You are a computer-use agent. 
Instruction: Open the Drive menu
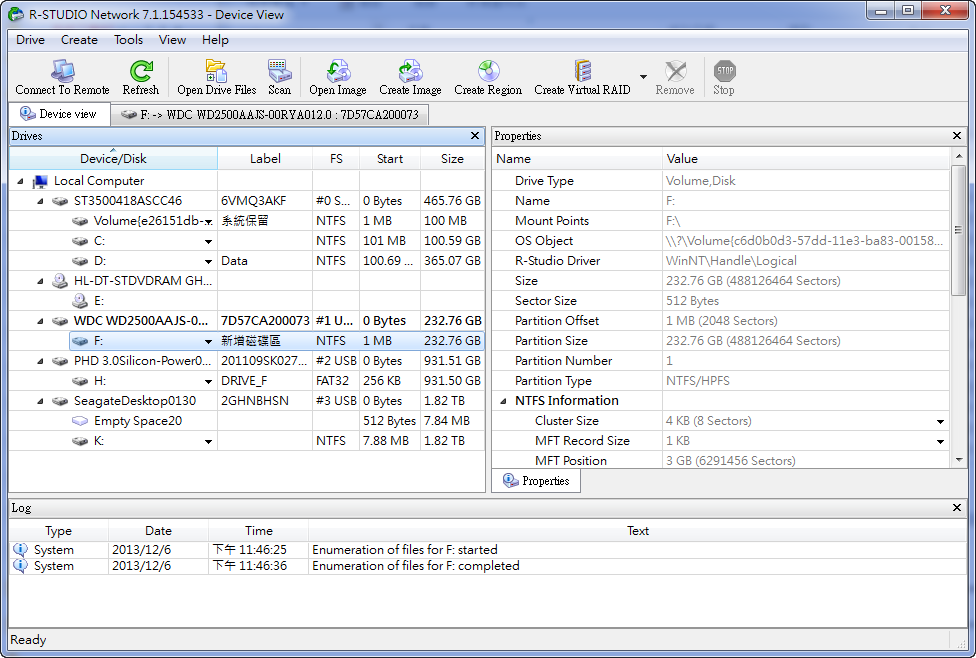(30, 40)
